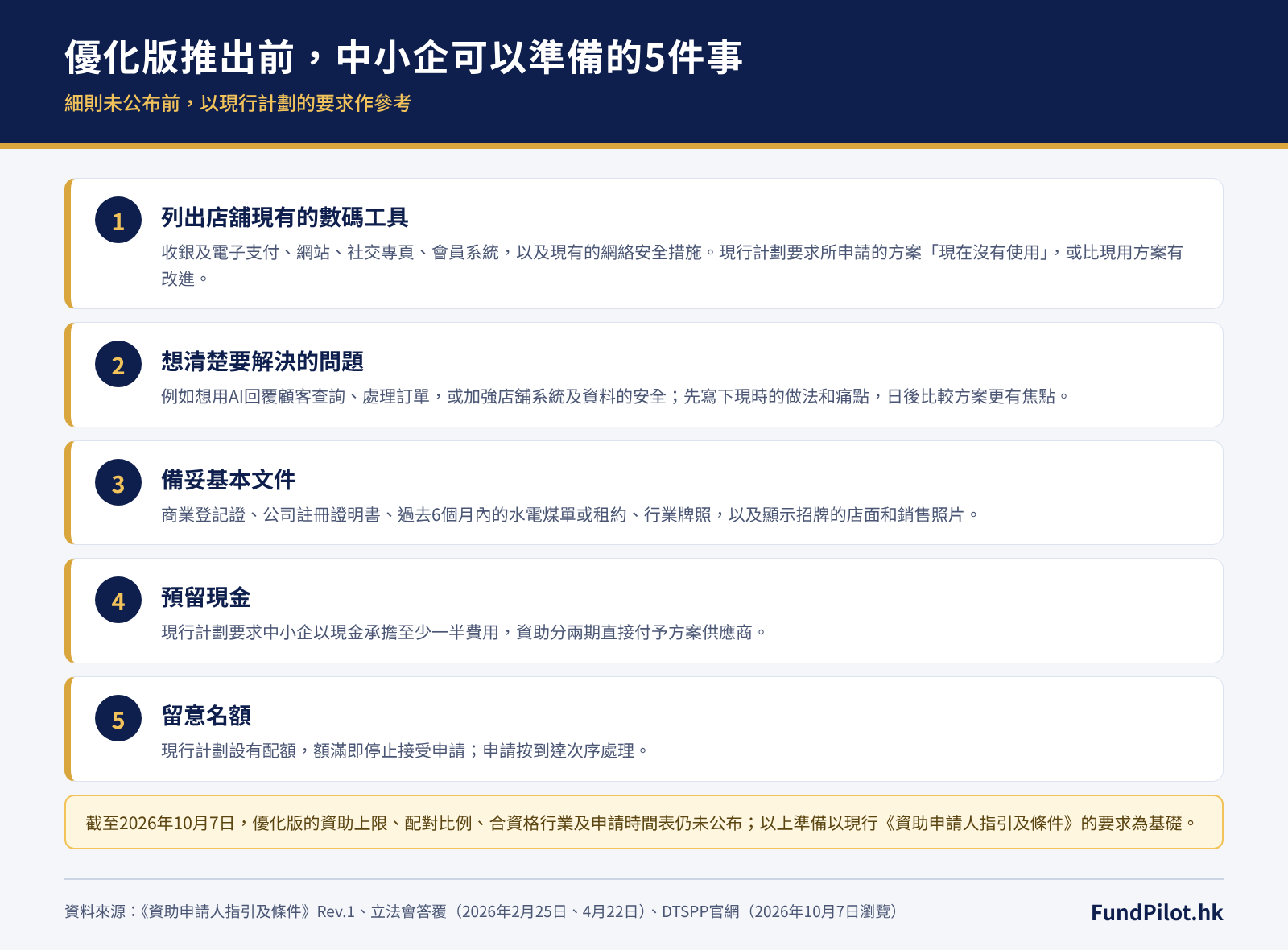Screen dimensions: 1288x950
Task: Select the heading 留意名額
Action: pyautogui.click(x=206, y=715)
